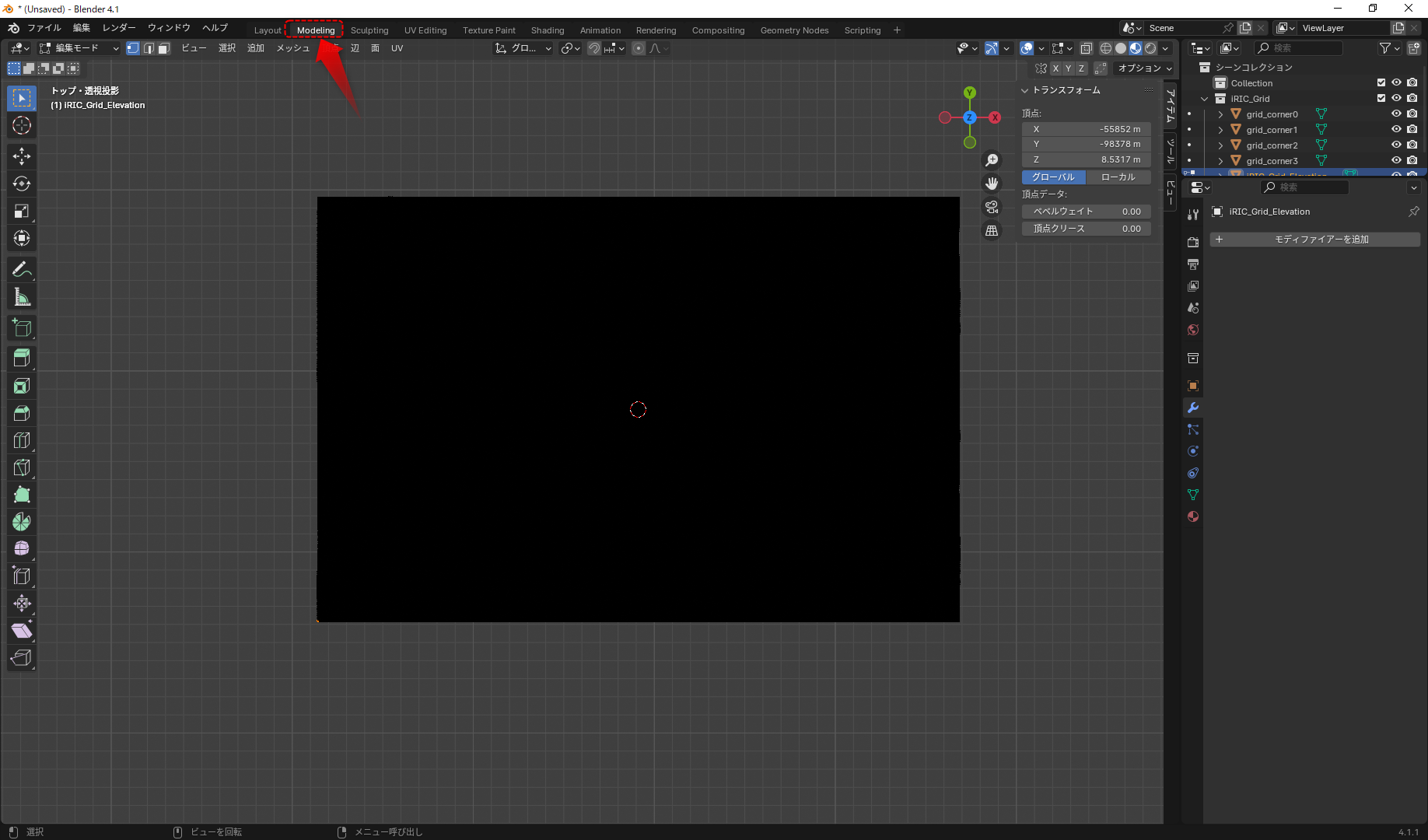Pick the combined Transform tool

coord(22,238)
